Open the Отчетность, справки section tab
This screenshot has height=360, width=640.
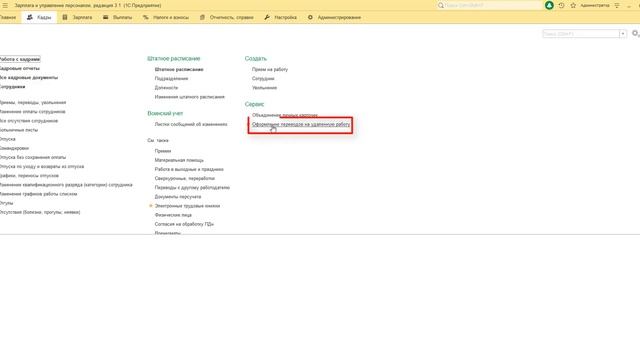(x=227, y=18)
